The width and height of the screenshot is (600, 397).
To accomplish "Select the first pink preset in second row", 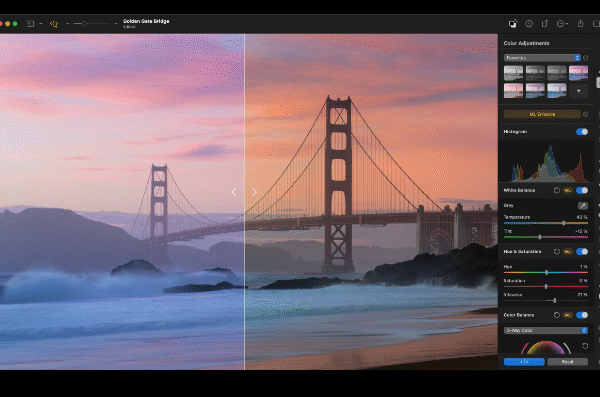I will coord(513,91).
